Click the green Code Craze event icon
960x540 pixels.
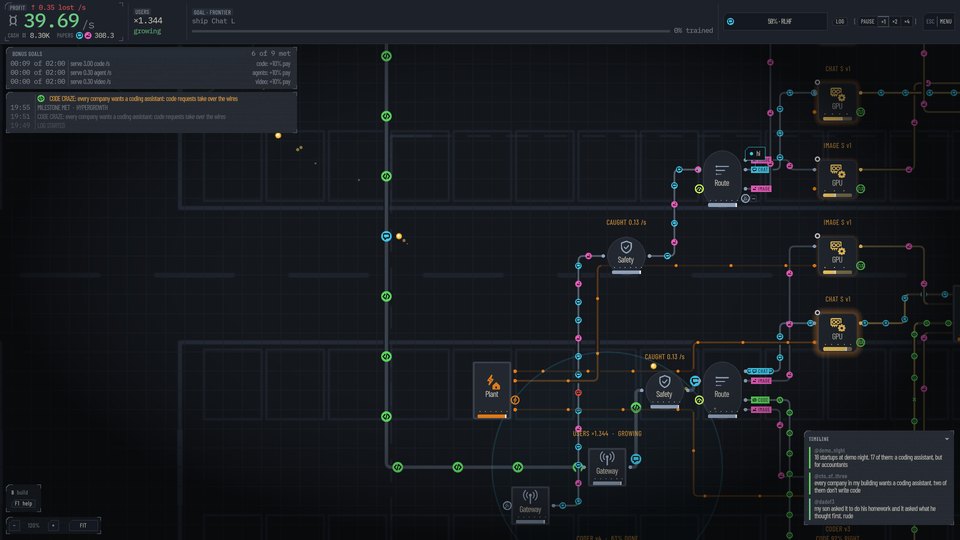pyautogui.click(x=41, y=99)
